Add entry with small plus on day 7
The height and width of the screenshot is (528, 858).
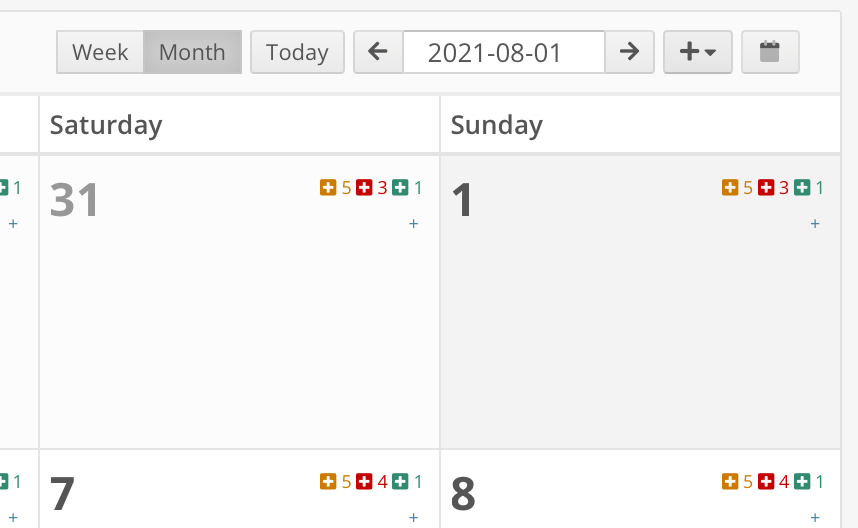(x=414, y=517)
